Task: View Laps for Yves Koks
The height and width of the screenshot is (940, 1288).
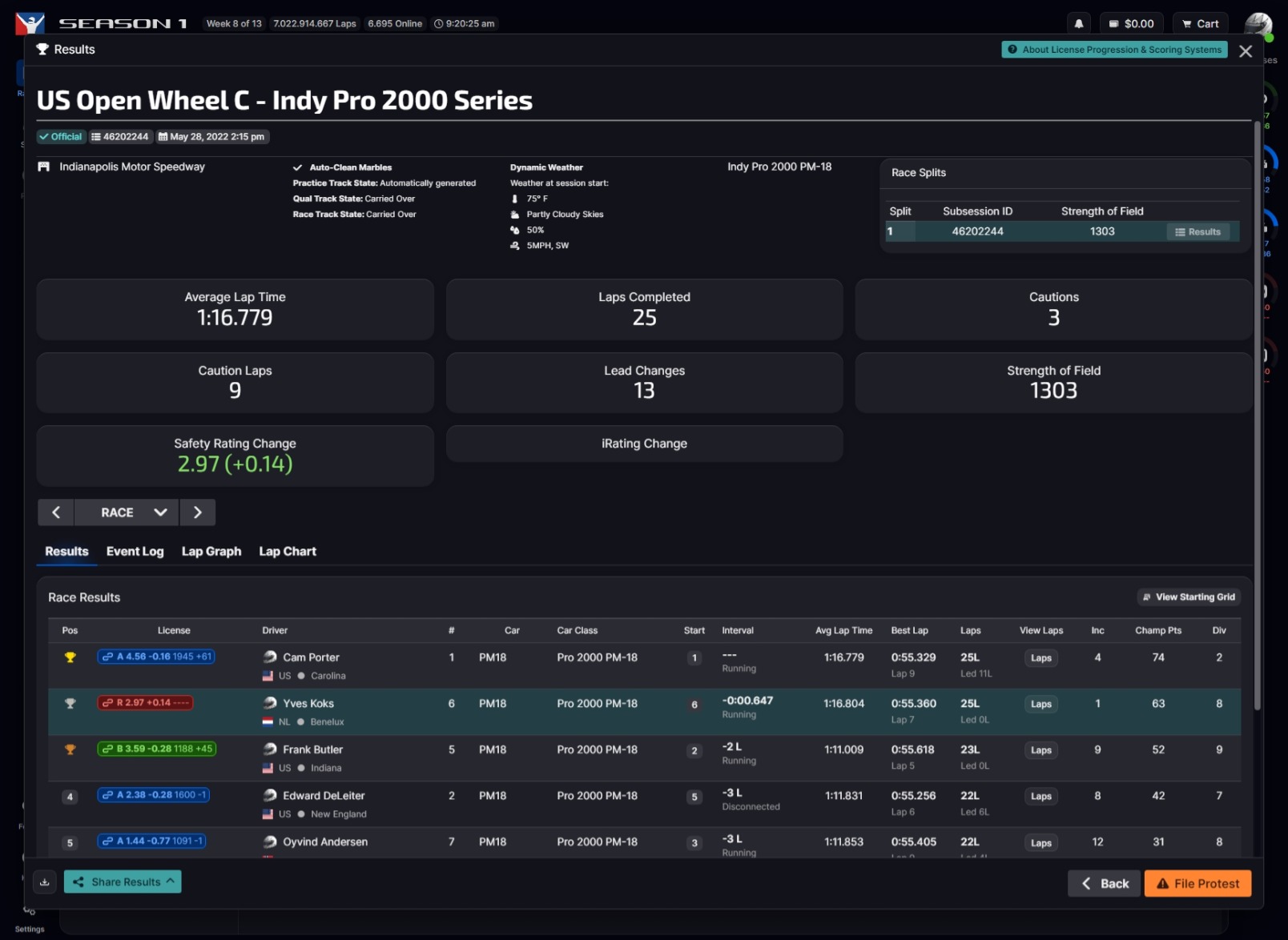Action: click(1040, 705)
